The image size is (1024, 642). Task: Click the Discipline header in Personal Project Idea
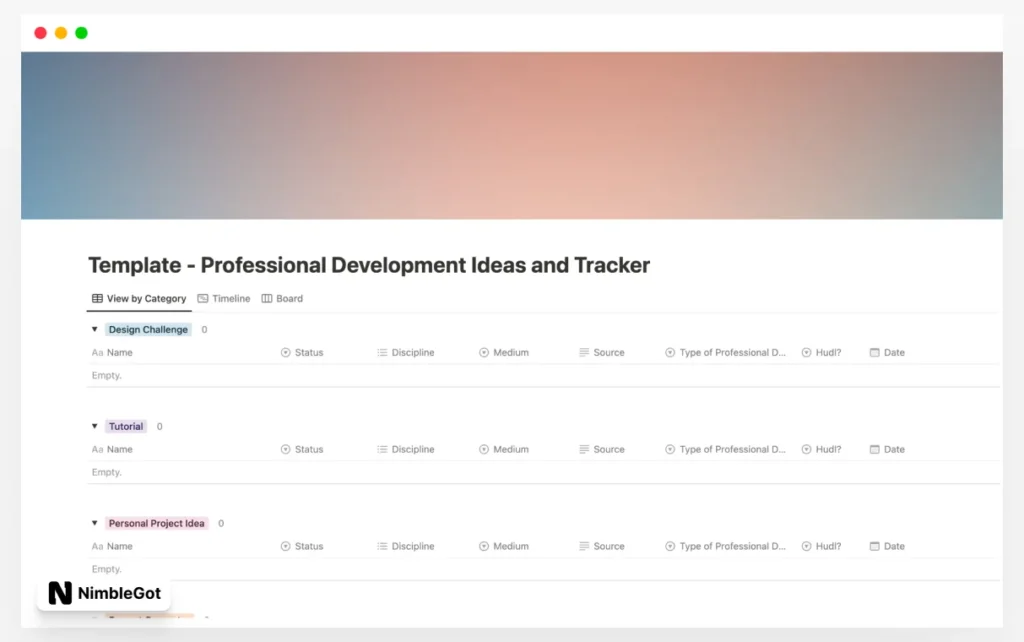(x=406, y=546)
